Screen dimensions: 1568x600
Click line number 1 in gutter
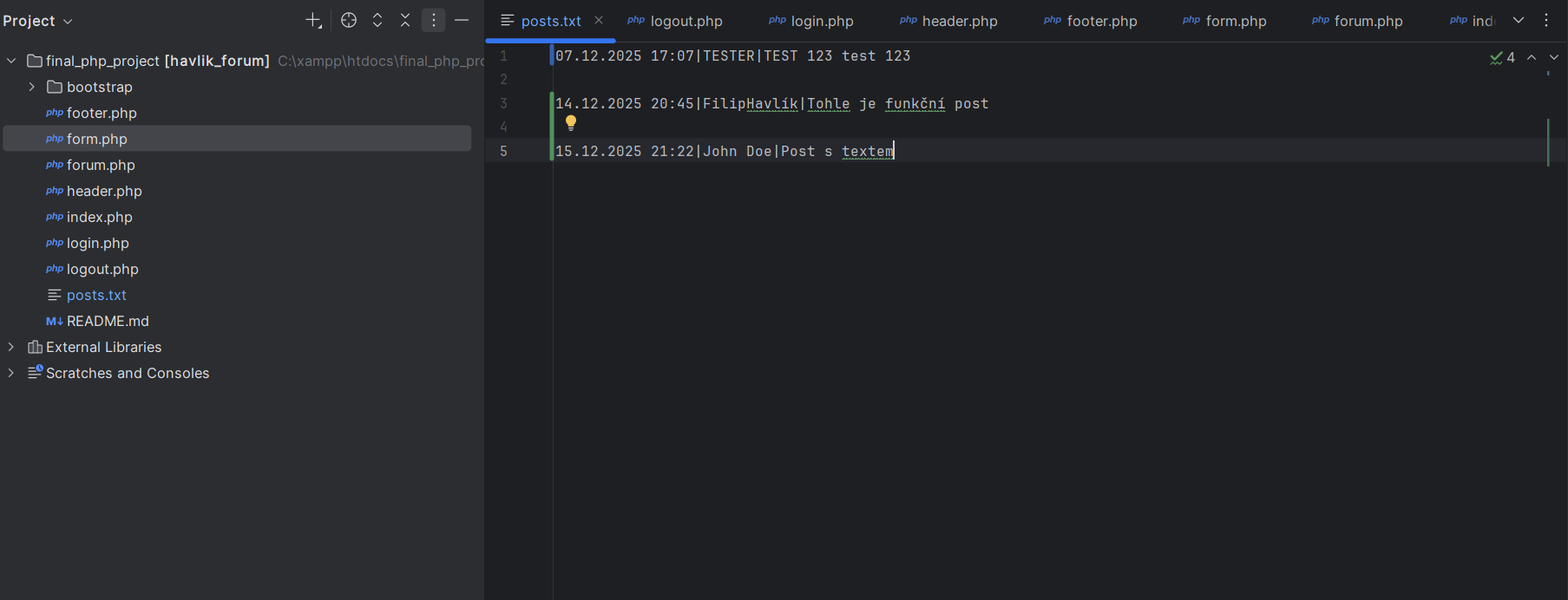click(503, 55)
